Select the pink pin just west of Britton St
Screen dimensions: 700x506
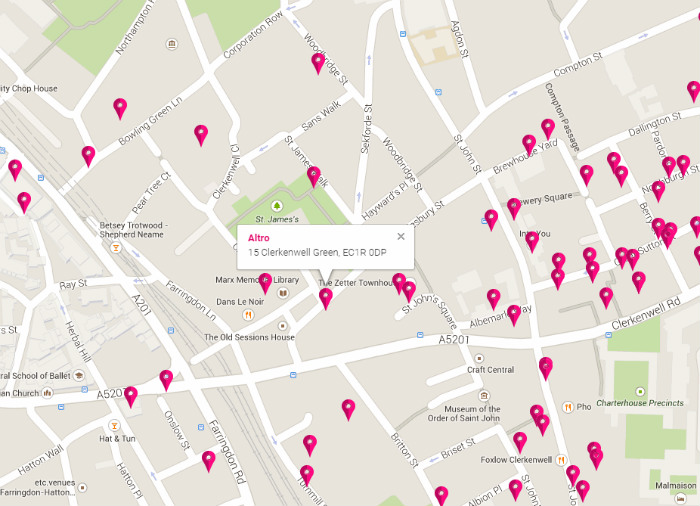pyautogui.click(x=348, y=410)
